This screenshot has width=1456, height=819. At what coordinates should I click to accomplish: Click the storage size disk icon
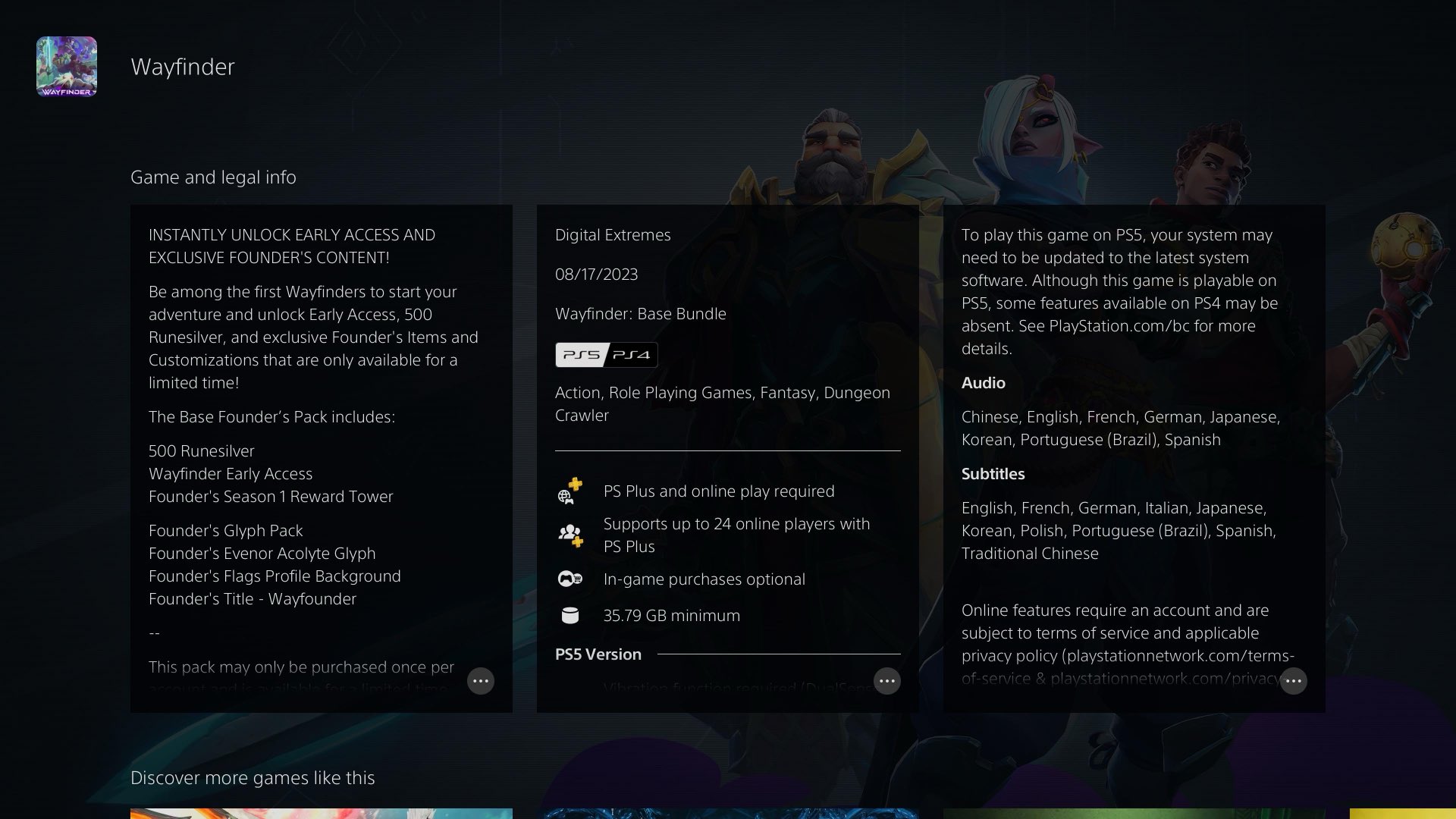tap(570, 616)
